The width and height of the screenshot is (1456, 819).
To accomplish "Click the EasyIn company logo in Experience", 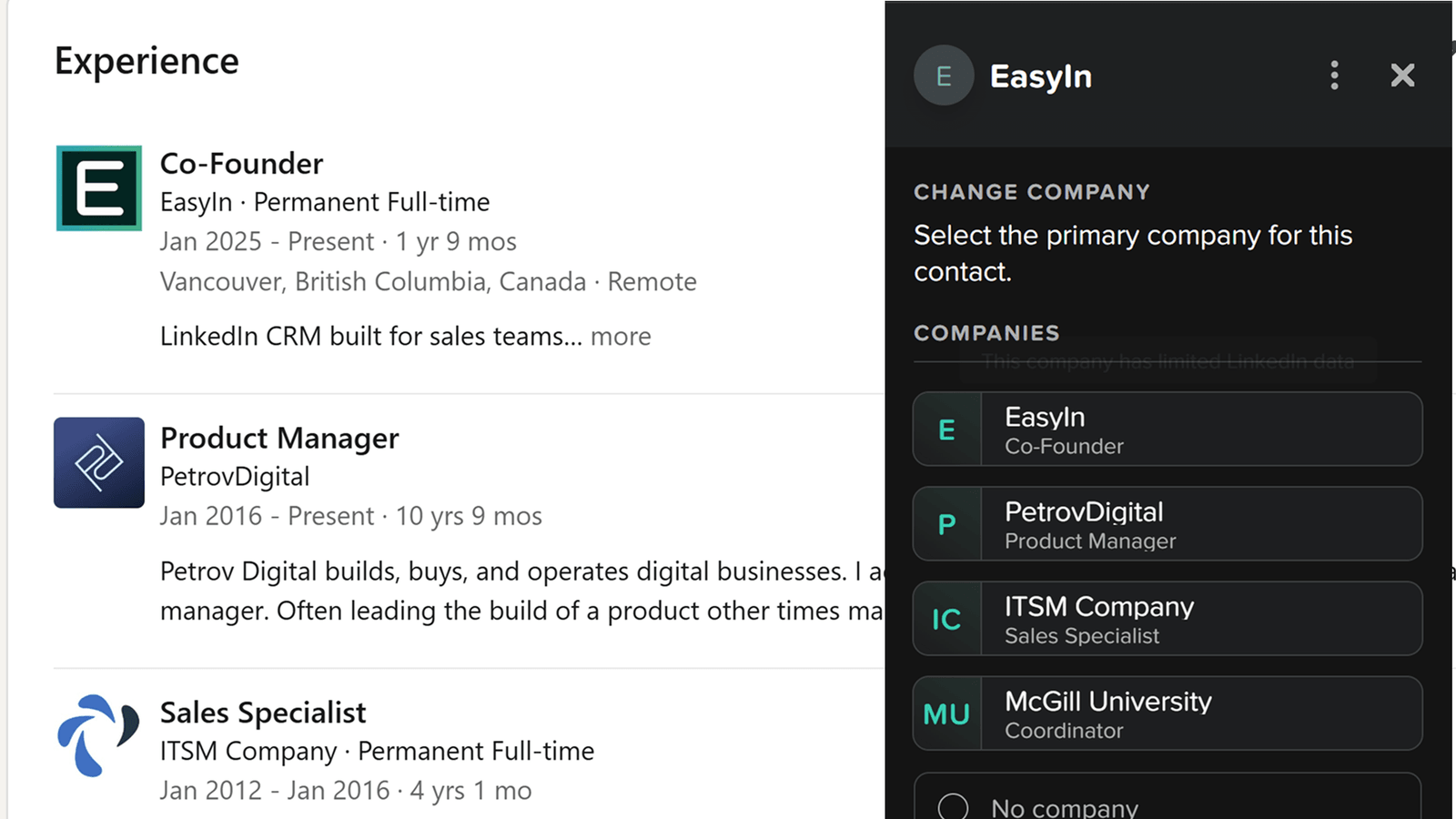I will [99, 188].
